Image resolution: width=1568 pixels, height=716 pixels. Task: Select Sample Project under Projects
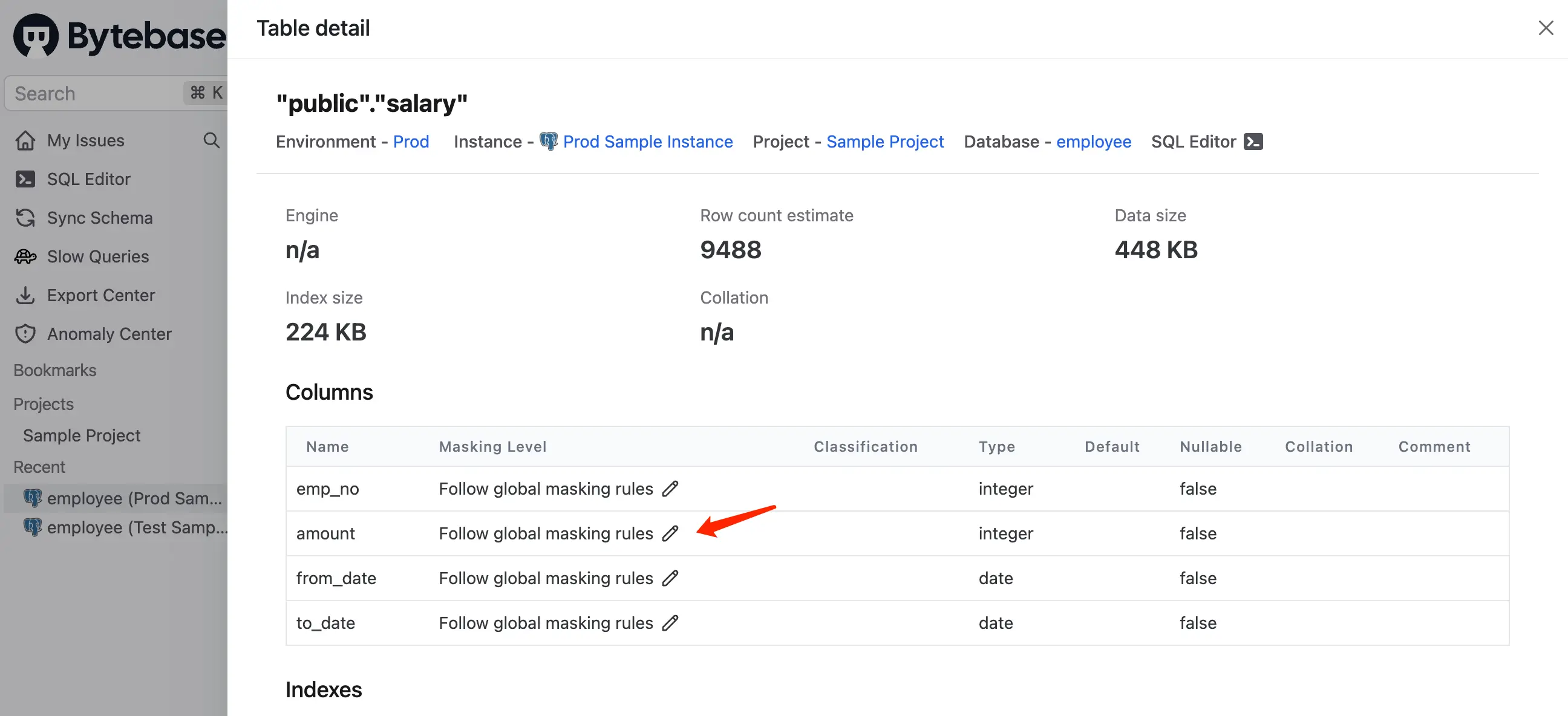pyautogui.click(x=82, y=435)
